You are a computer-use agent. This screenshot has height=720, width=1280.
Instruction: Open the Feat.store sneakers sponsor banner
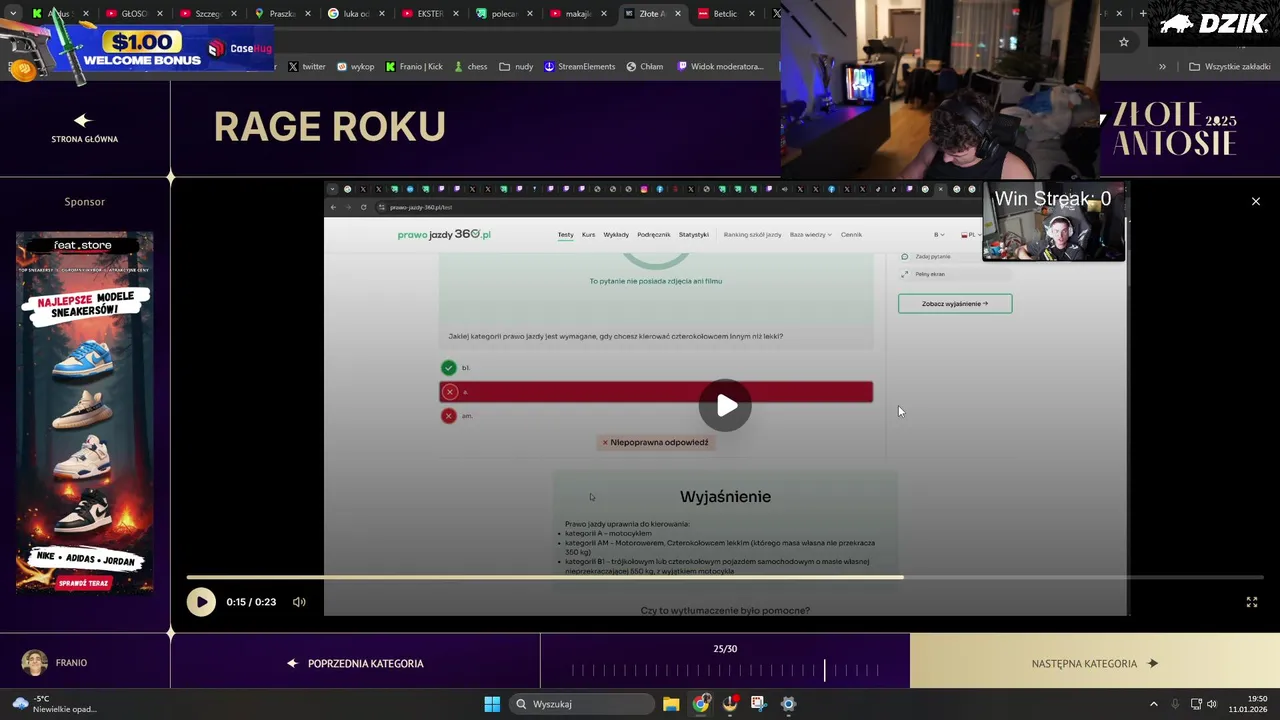pyautogui.click(x=85, y=412)
